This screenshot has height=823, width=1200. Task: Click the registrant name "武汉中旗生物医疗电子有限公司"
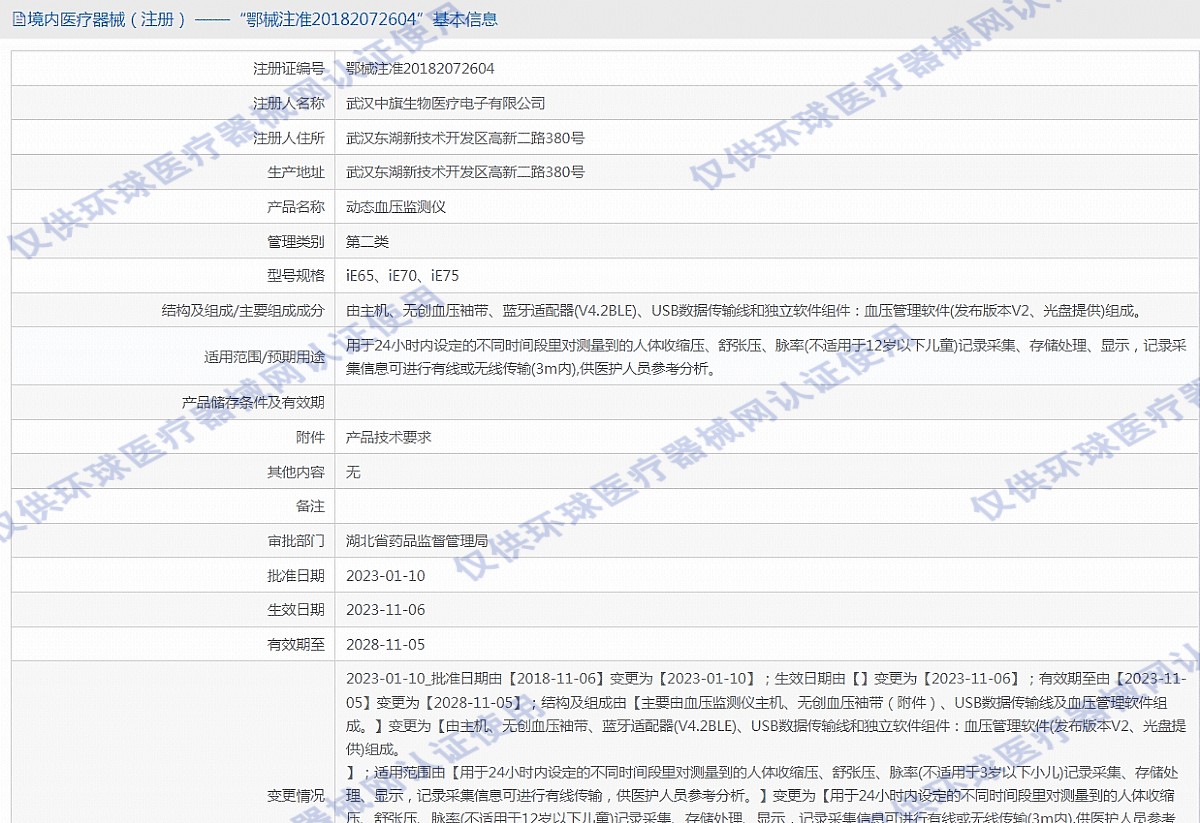(x=446, y=103)
